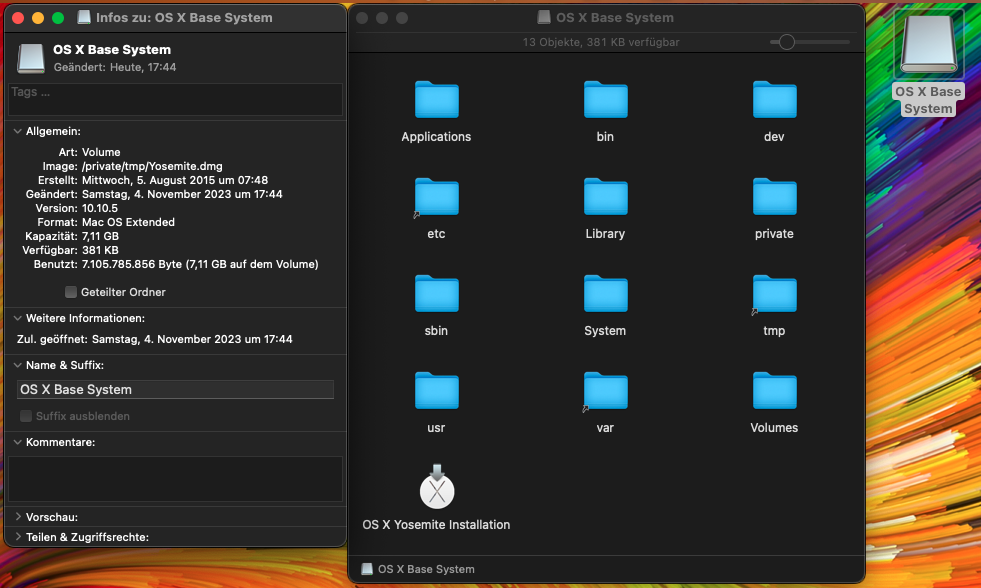
Task: Click the etc alias folder icon
Action: (436, 197)
